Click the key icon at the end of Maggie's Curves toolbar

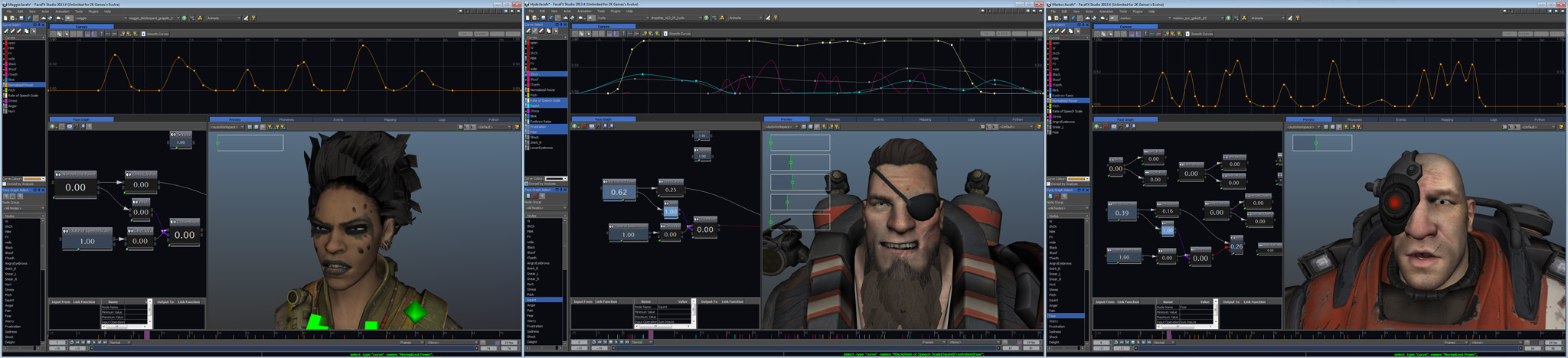tap(136, 34)
